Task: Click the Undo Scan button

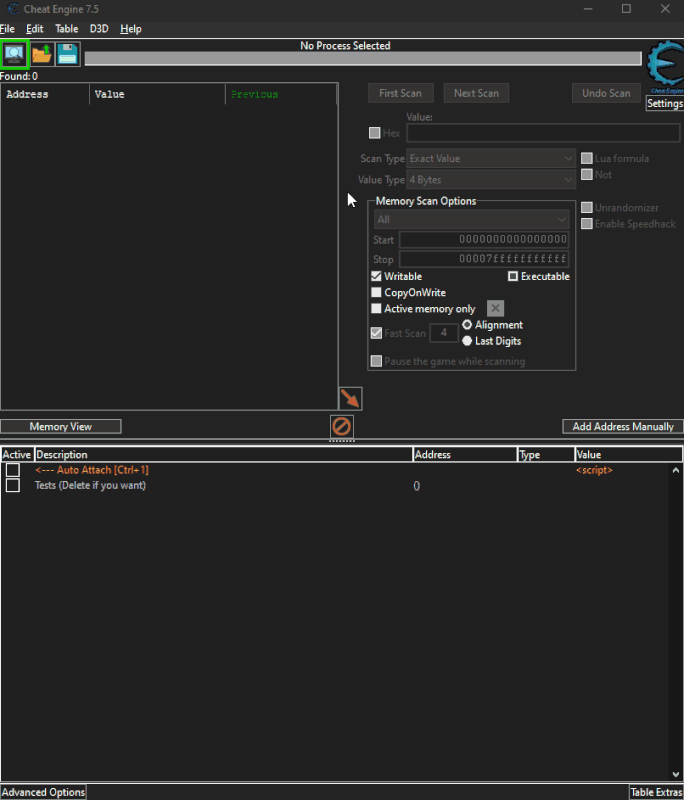Action: 606,93
